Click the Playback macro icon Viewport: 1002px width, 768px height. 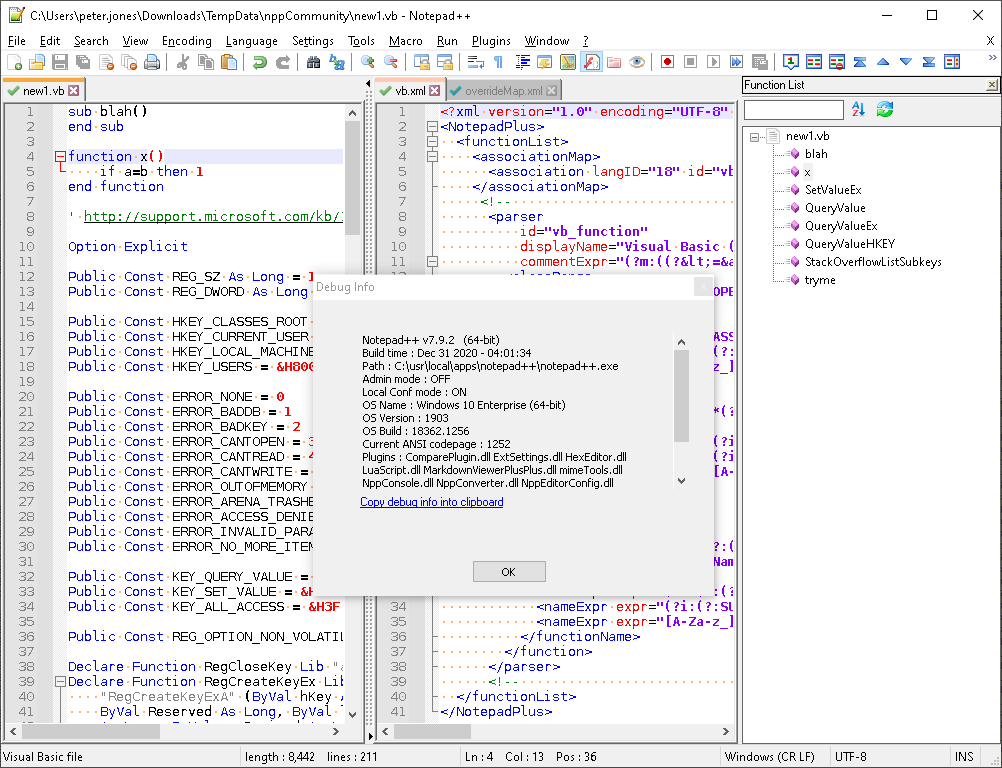pyautogui.click(x=713, y=62)
